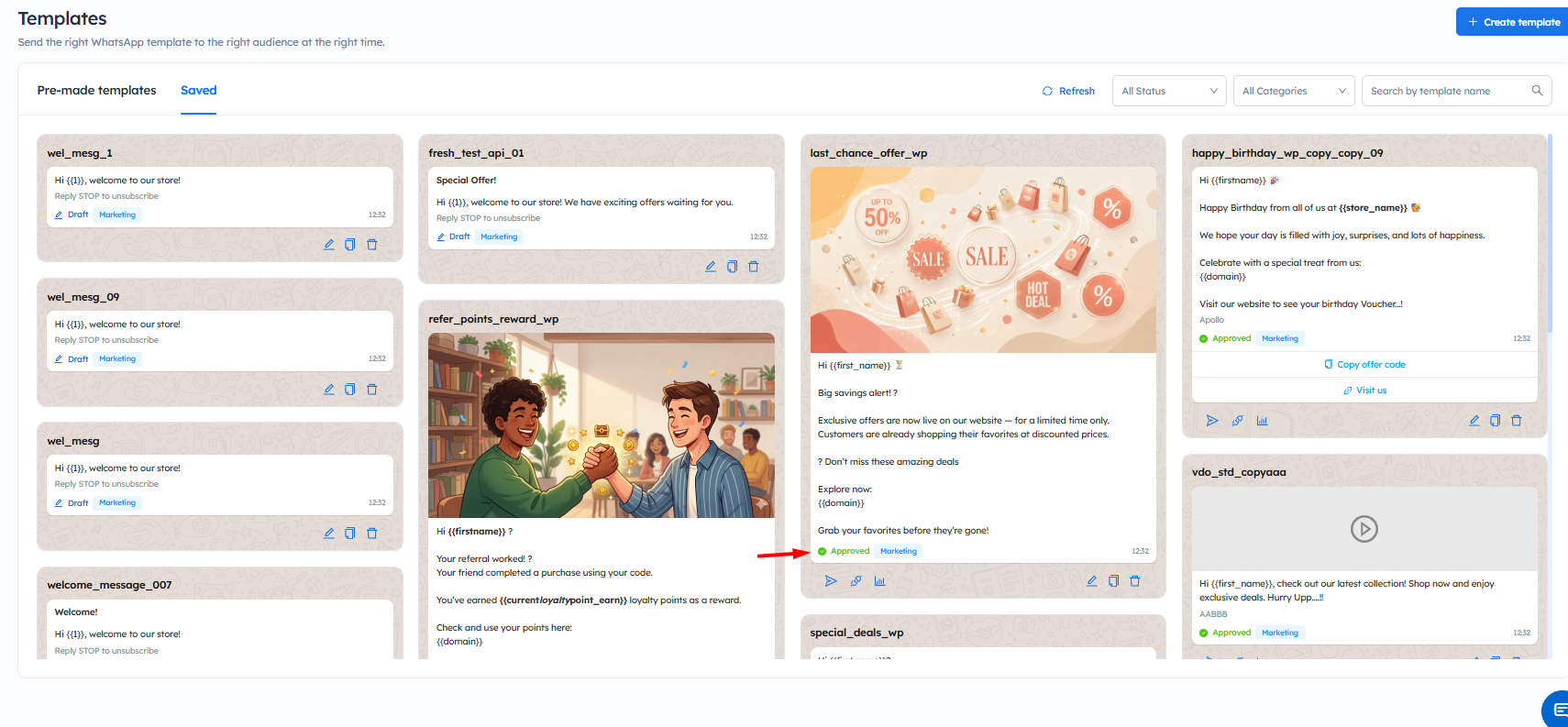The width and height of the screenshot is (1568, 727).
Task: Duplicate the wel_mesg template
Action: point(349,534)
